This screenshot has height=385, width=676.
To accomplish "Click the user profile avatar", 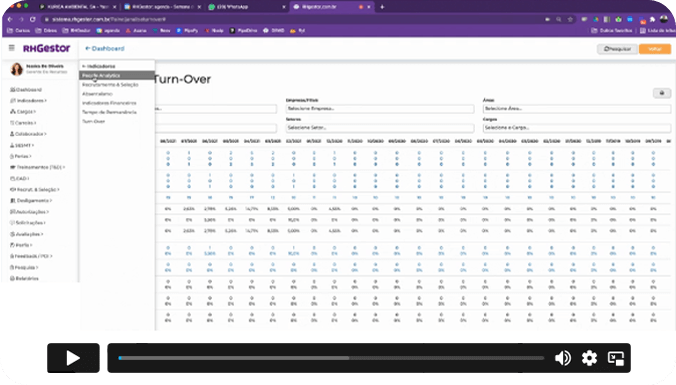I will click(16, 69).
